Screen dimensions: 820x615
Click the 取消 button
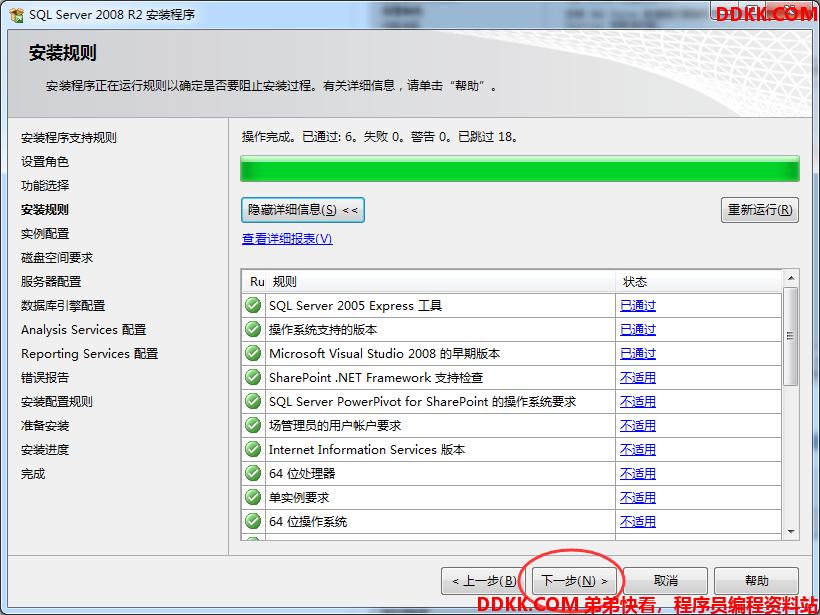666,581
